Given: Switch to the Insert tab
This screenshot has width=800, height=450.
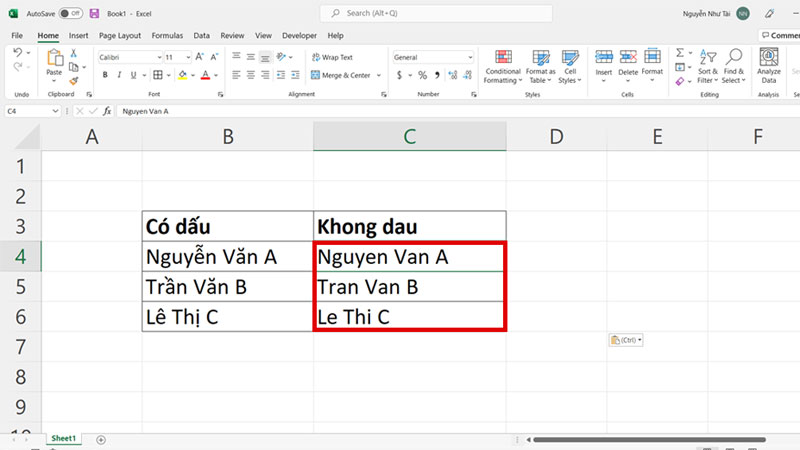Looking at the screenshot, I should coord(79,36).
